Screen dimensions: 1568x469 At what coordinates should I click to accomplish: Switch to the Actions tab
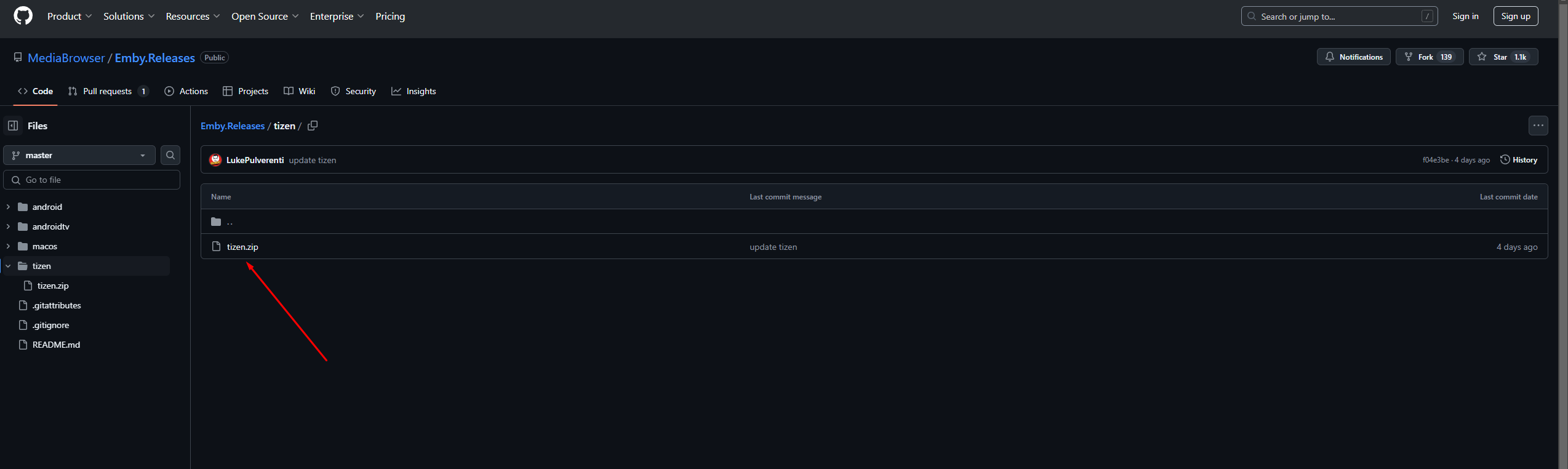coord(186,91)
